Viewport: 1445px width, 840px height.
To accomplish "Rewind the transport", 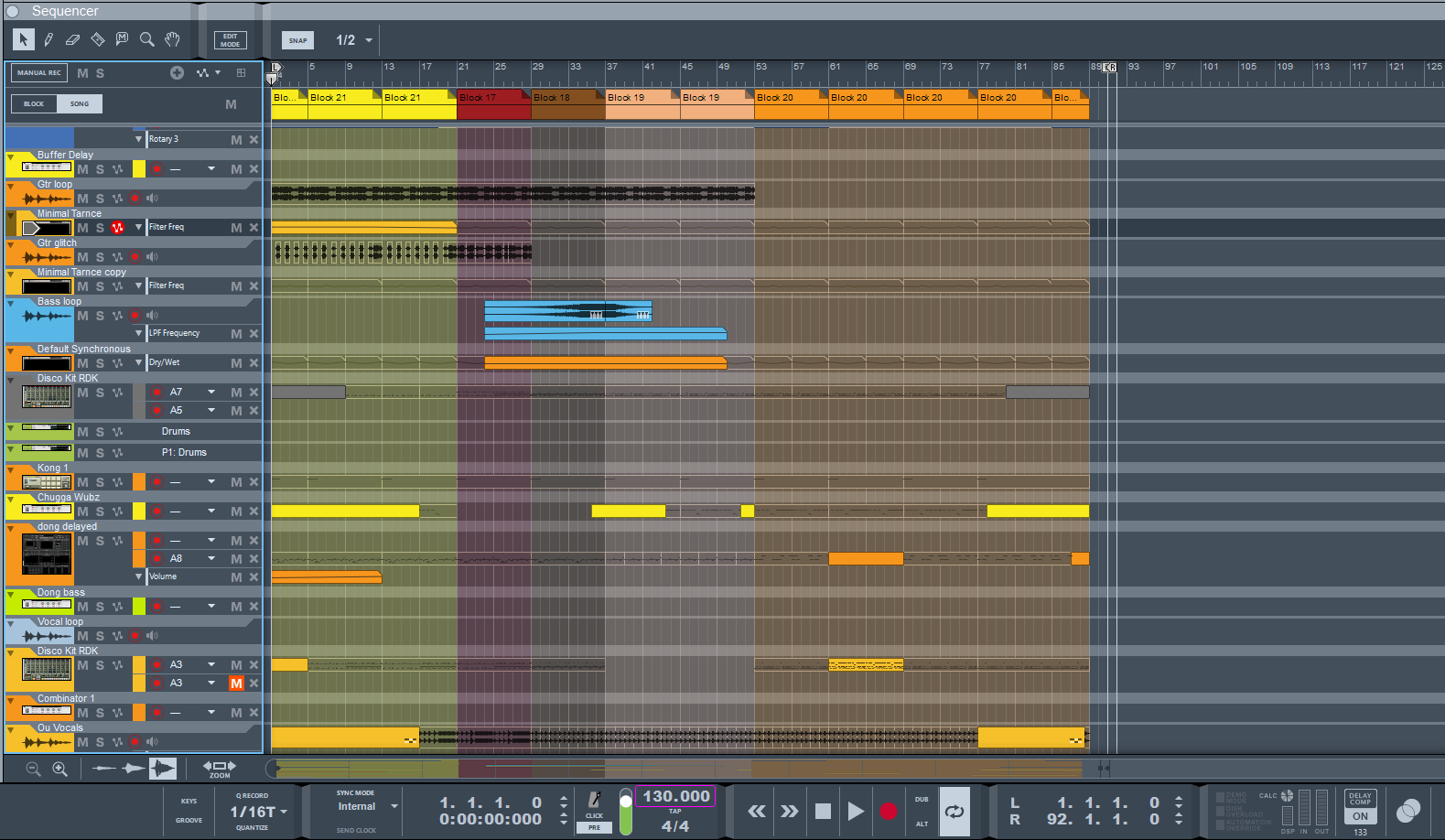I will point(757,812).
